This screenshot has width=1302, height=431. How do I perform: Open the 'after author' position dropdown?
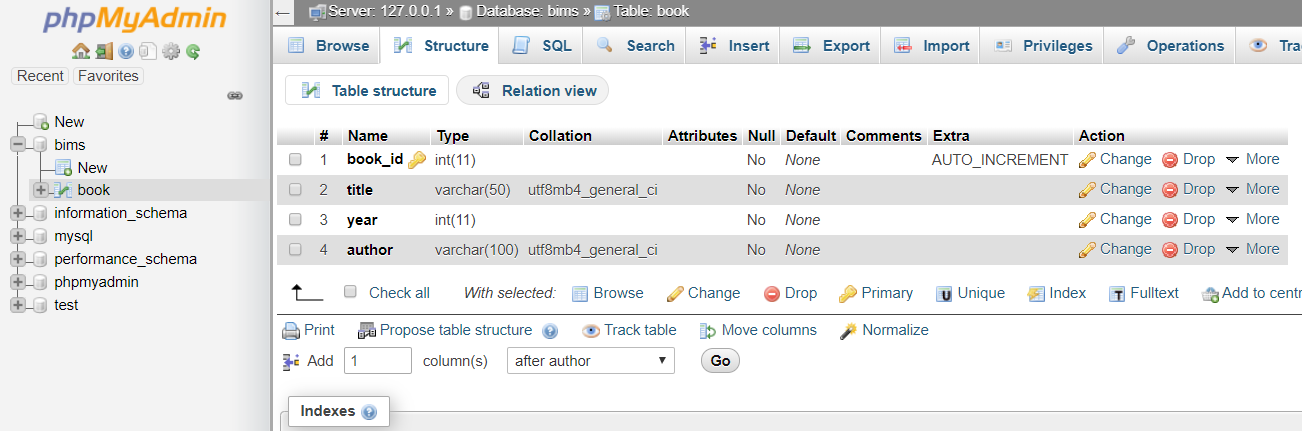590,361
